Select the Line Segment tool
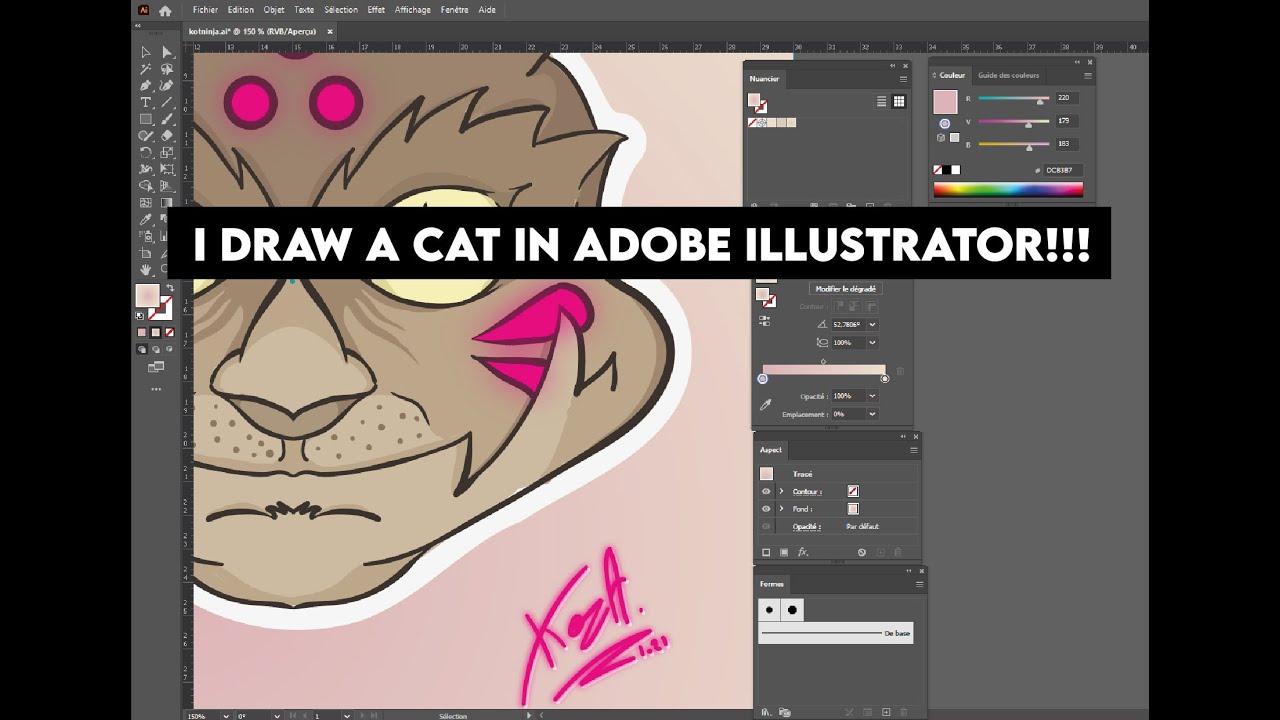1280x720 pixels. coord(167,102)
